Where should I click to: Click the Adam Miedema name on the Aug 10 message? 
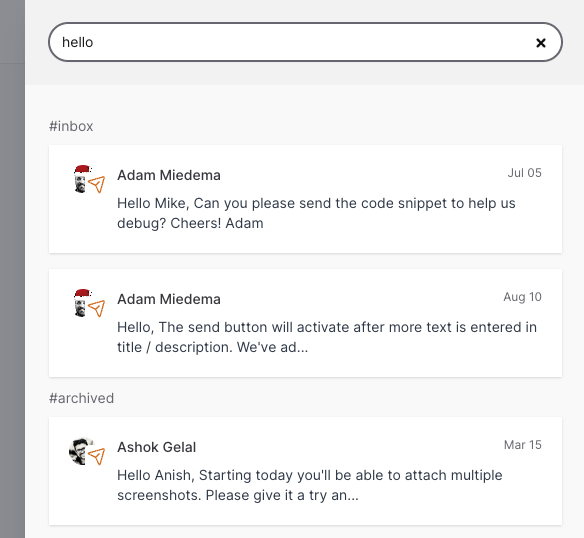coord(169,299)
